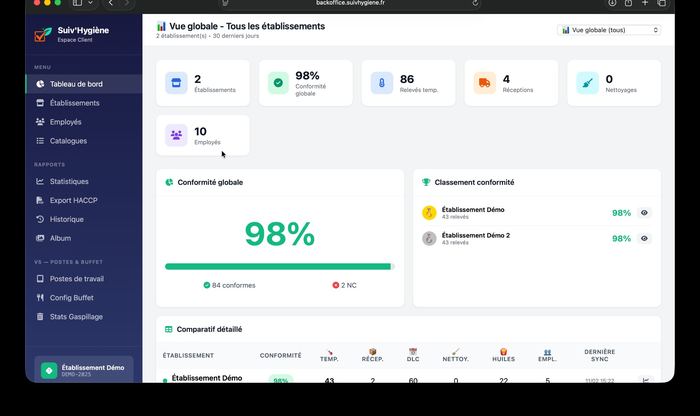
Task: Click Établissement Démo 2 in ranking
Action: point(475,235)
